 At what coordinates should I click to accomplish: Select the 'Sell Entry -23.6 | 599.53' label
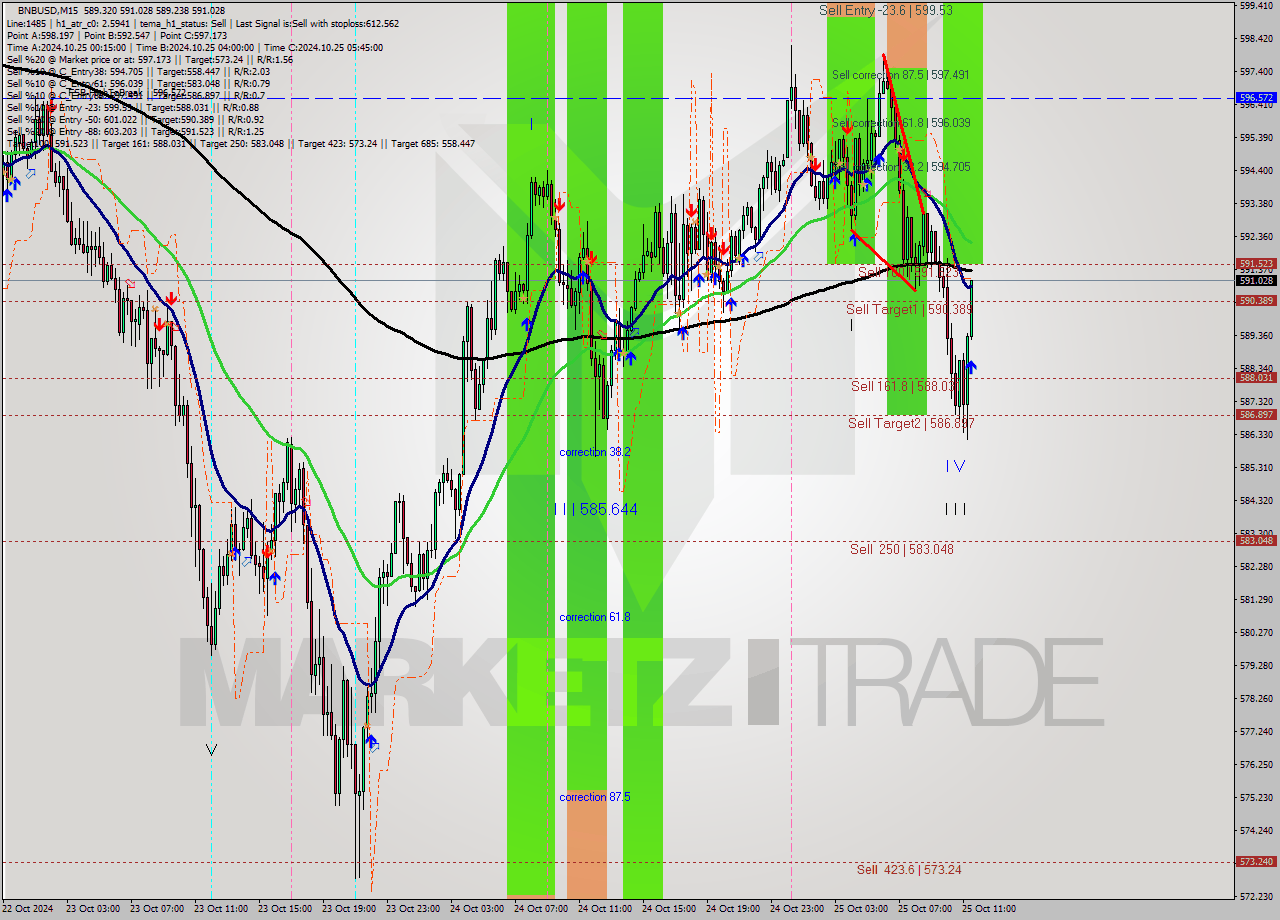tap(885, 10)
